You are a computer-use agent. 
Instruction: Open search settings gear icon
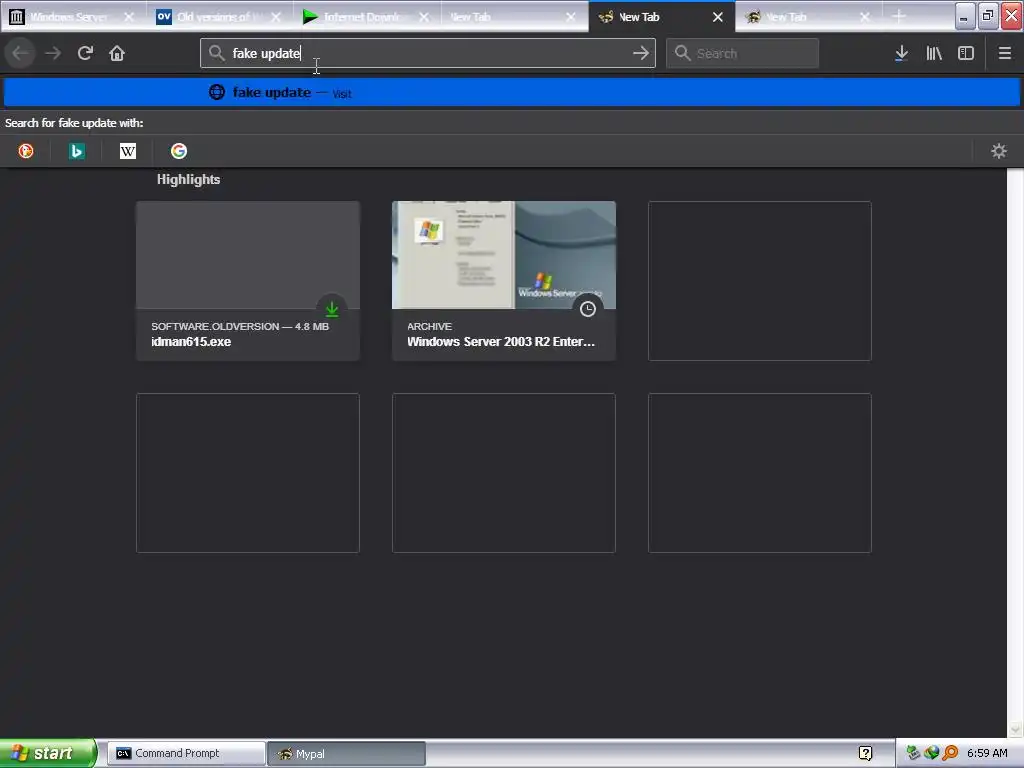coord(999,152)
